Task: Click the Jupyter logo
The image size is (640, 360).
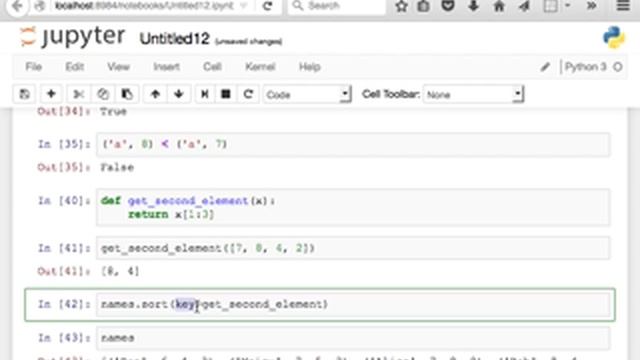Action: [x=73, y=37]
